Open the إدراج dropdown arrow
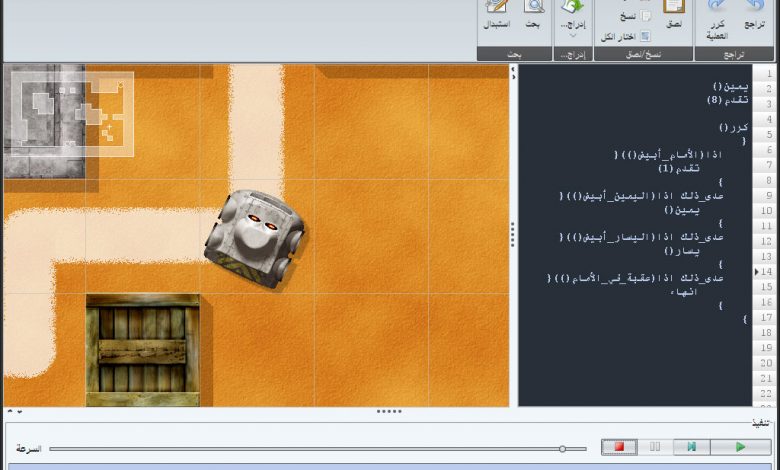780x470 pixels. tap(573, 35)
